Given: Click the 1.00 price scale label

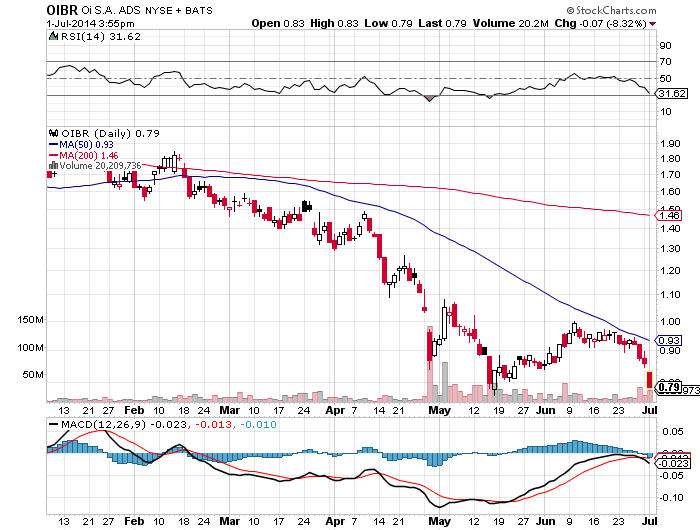Looking at the screenshot, I should click(671, 322).
